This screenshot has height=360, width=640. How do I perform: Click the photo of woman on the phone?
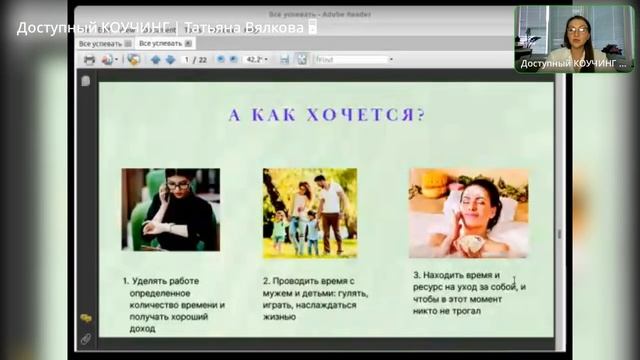tap(171, 209)
